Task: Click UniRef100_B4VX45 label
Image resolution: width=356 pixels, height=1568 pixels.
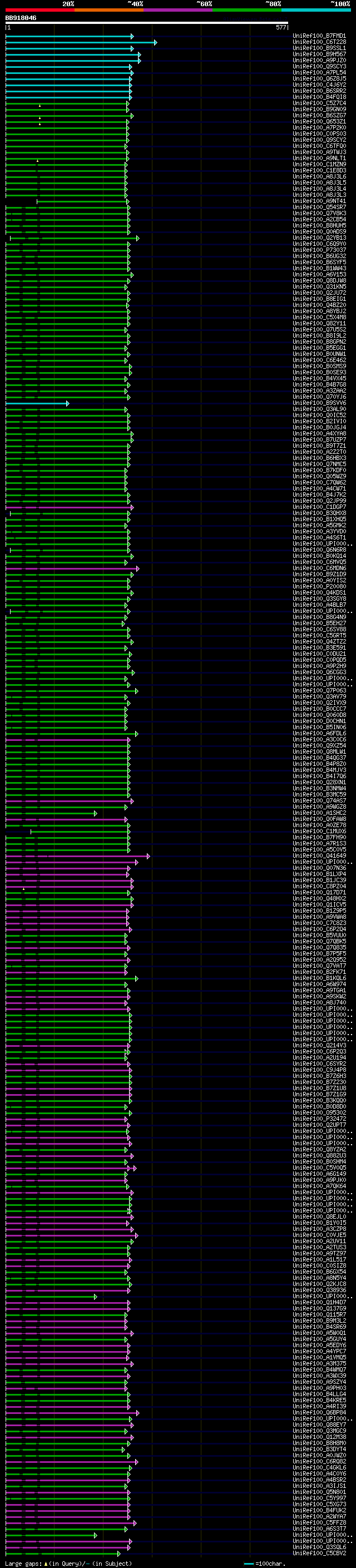Action: (319, 379)
